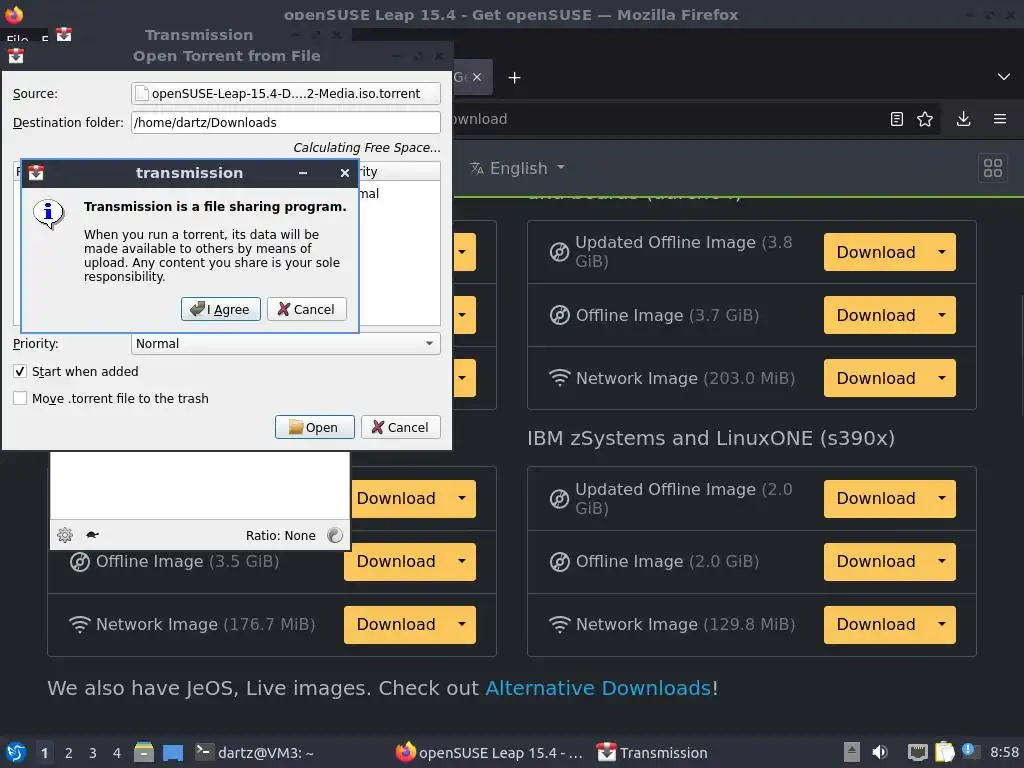Screen dimensions: 1024x768
Task: Click wifi icon beside Network Image 203.0 MiB
Action: pos(560,378)
